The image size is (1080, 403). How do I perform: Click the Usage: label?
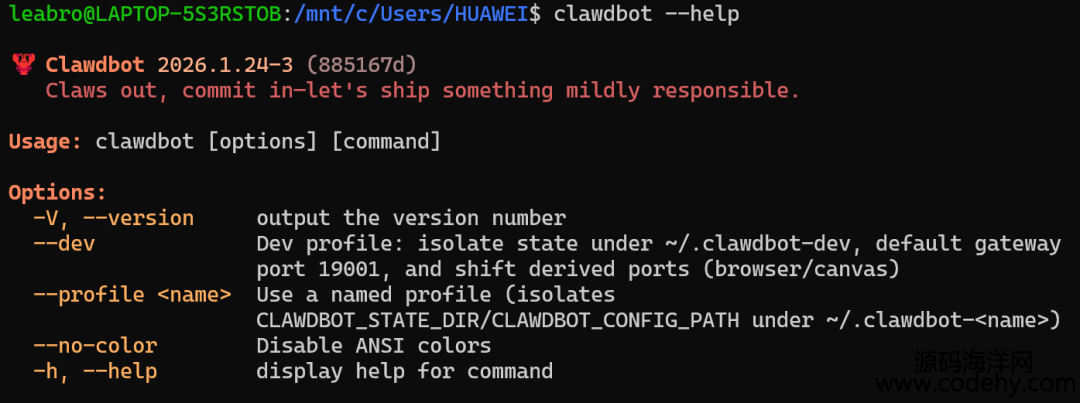(x=45, y=142)
